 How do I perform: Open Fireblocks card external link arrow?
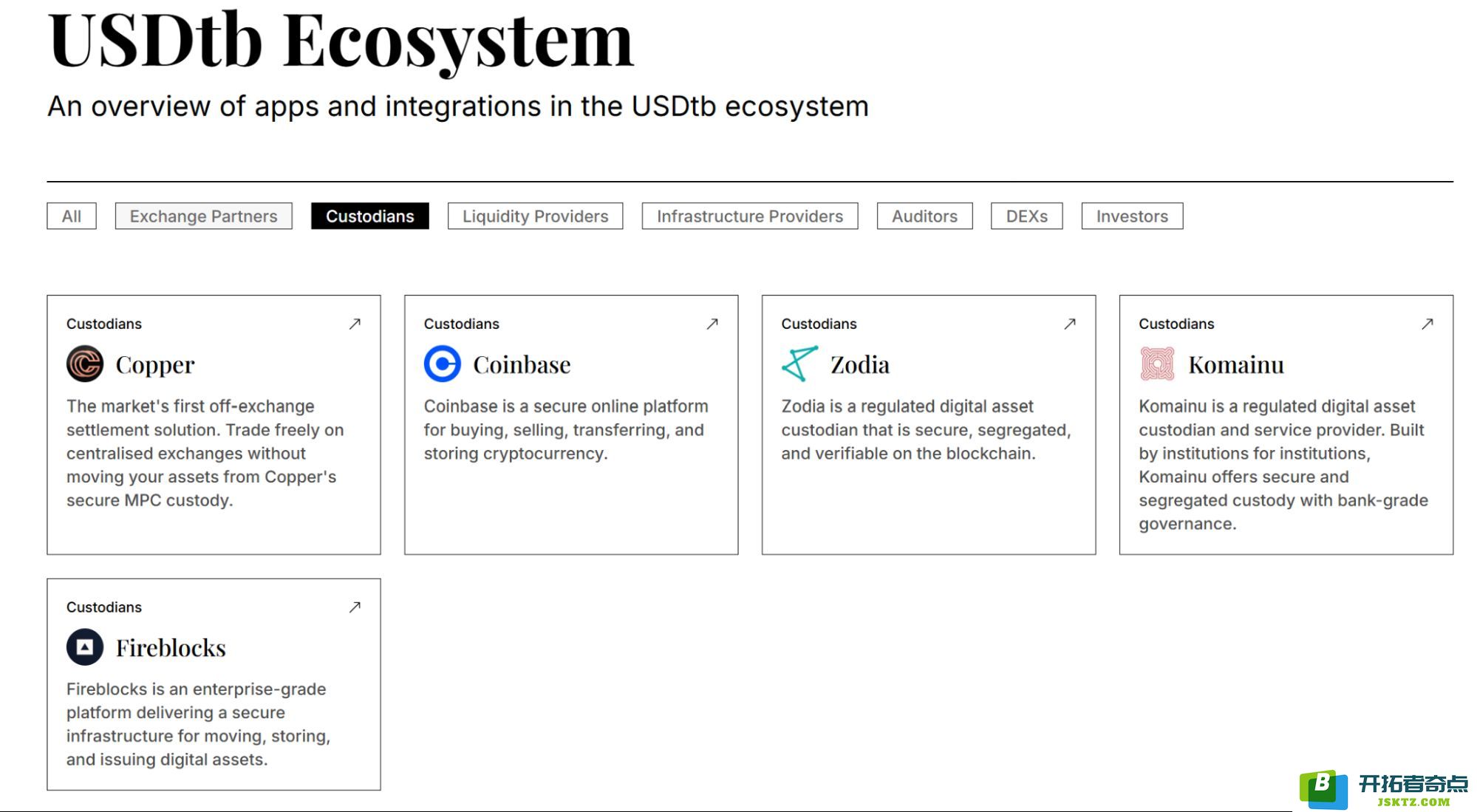355,607
